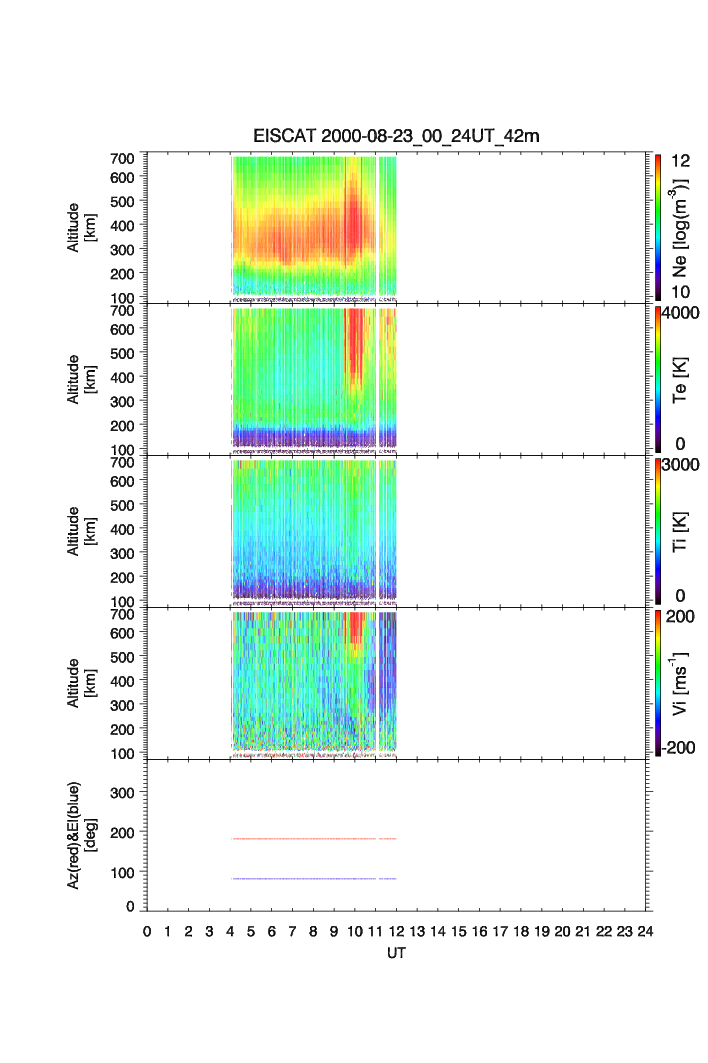Viewport: 708px width, 1063px height.
Task: Click the Vi velocity color bar
Action: point(657,682)
